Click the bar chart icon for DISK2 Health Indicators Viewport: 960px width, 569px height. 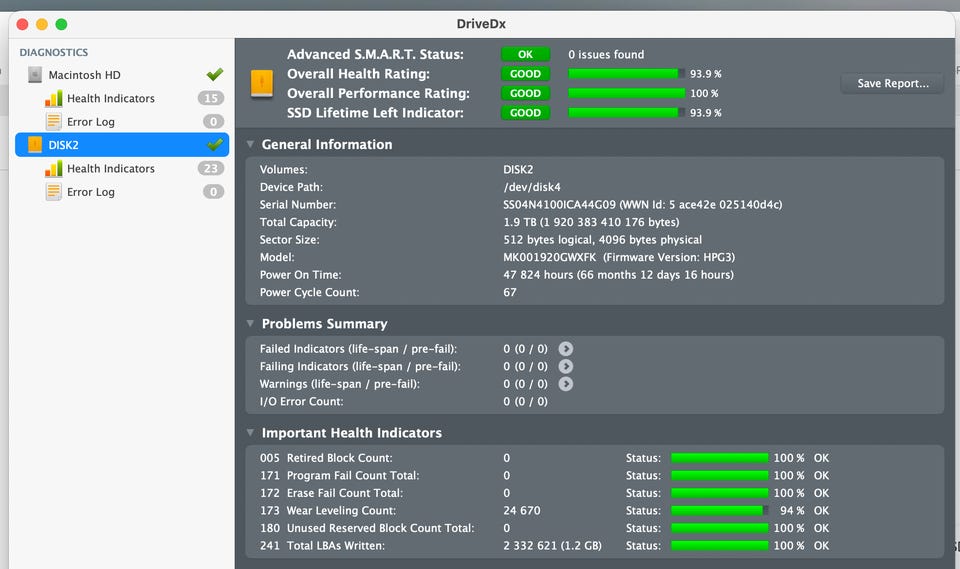54,168
